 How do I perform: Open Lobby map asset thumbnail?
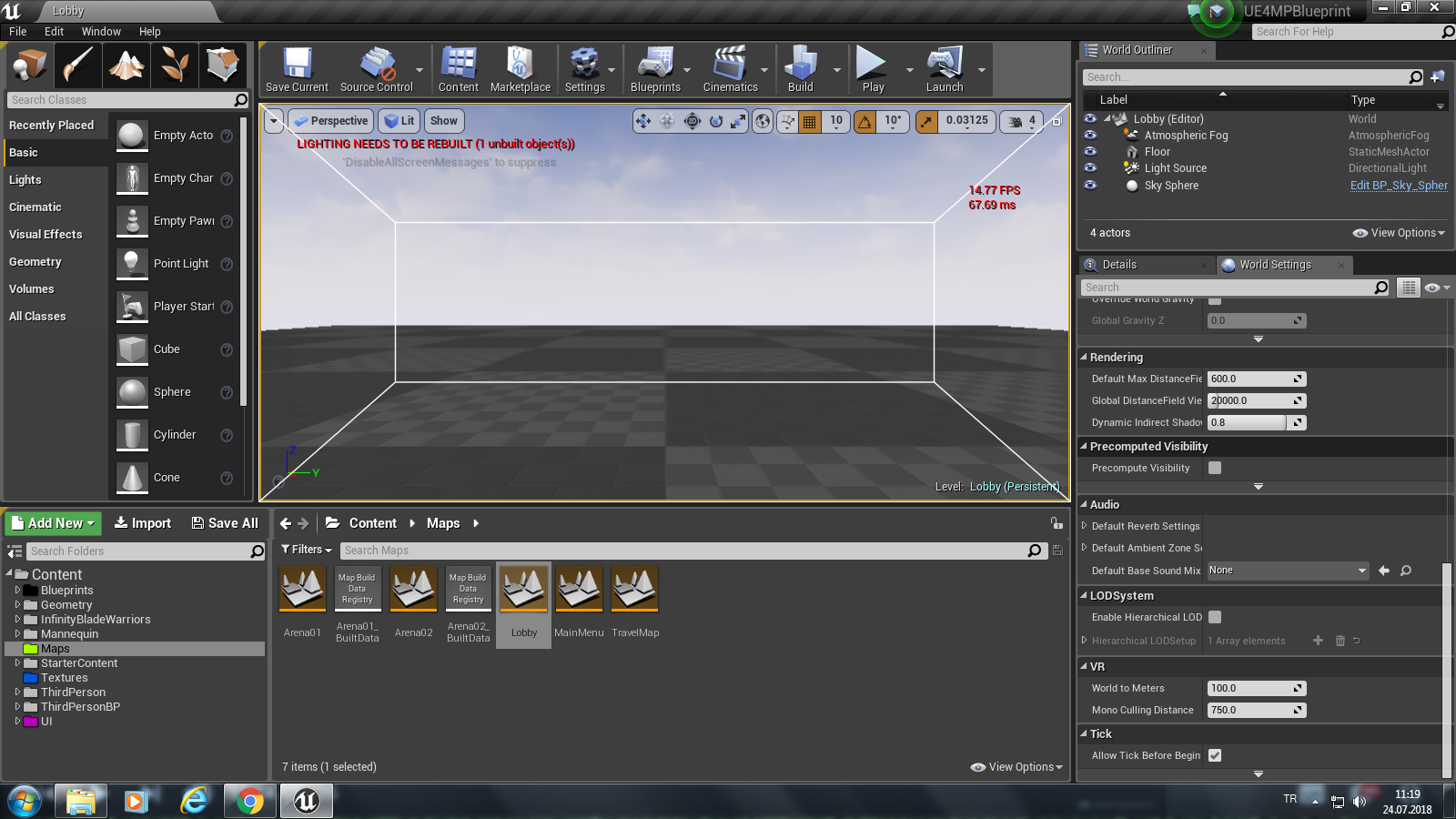524,589
